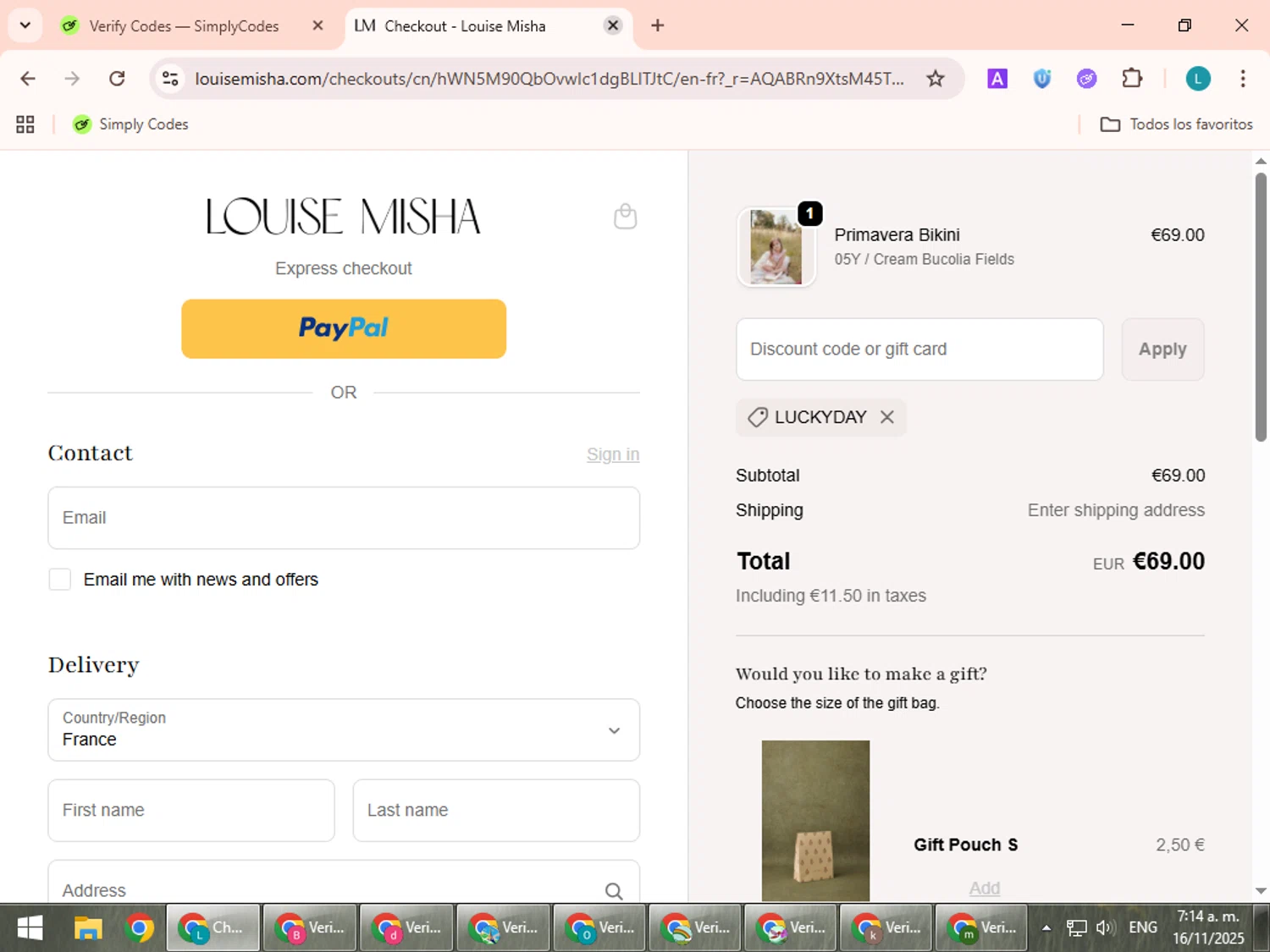Open the blue shield extension icon
1270x952 pixels.
(1042, 79)
